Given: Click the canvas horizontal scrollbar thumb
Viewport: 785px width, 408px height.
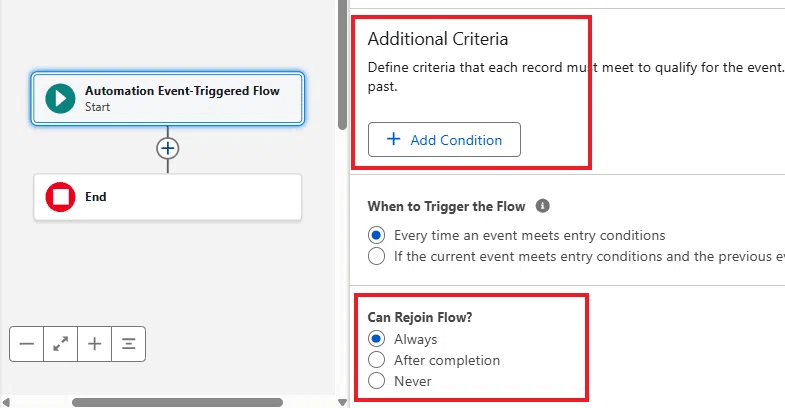Looking at the screenshot, I should pyautogui.click(x=177, y=402).
